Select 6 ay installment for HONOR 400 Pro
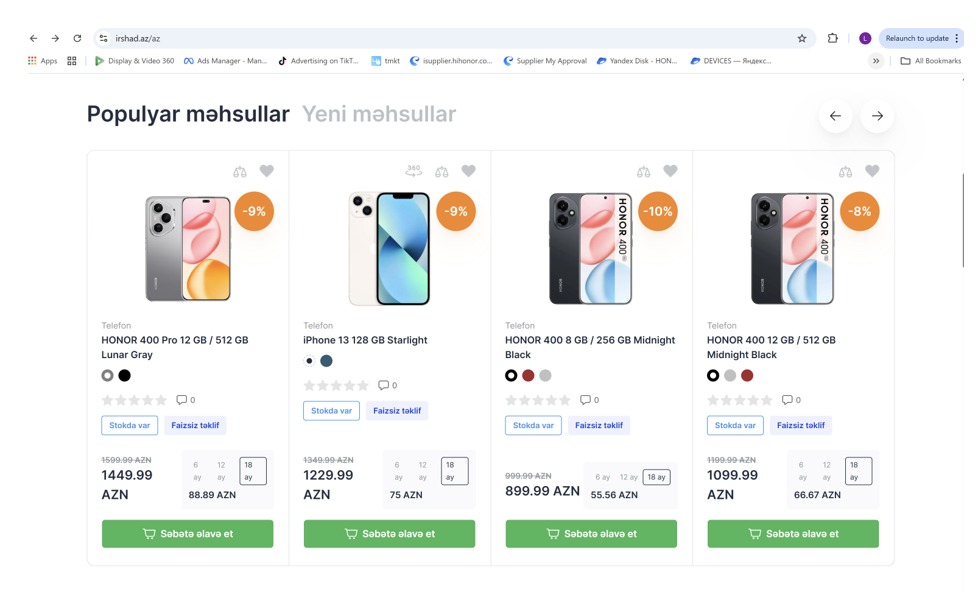The width and height of the screenshot is (980, 597). (x=197, y=470)
